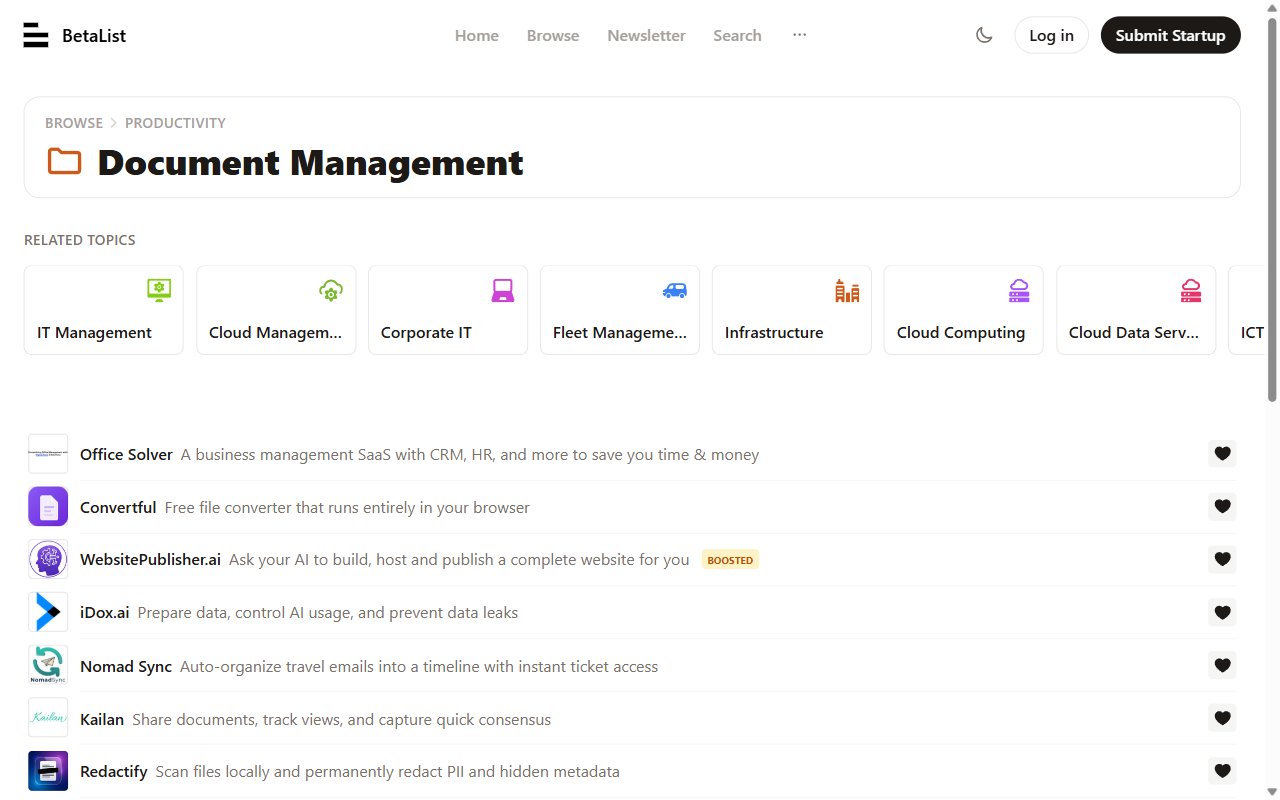Click the orange folder icon beside title
This screenshot has width=1280, height=800.
[x=65, y=161]
